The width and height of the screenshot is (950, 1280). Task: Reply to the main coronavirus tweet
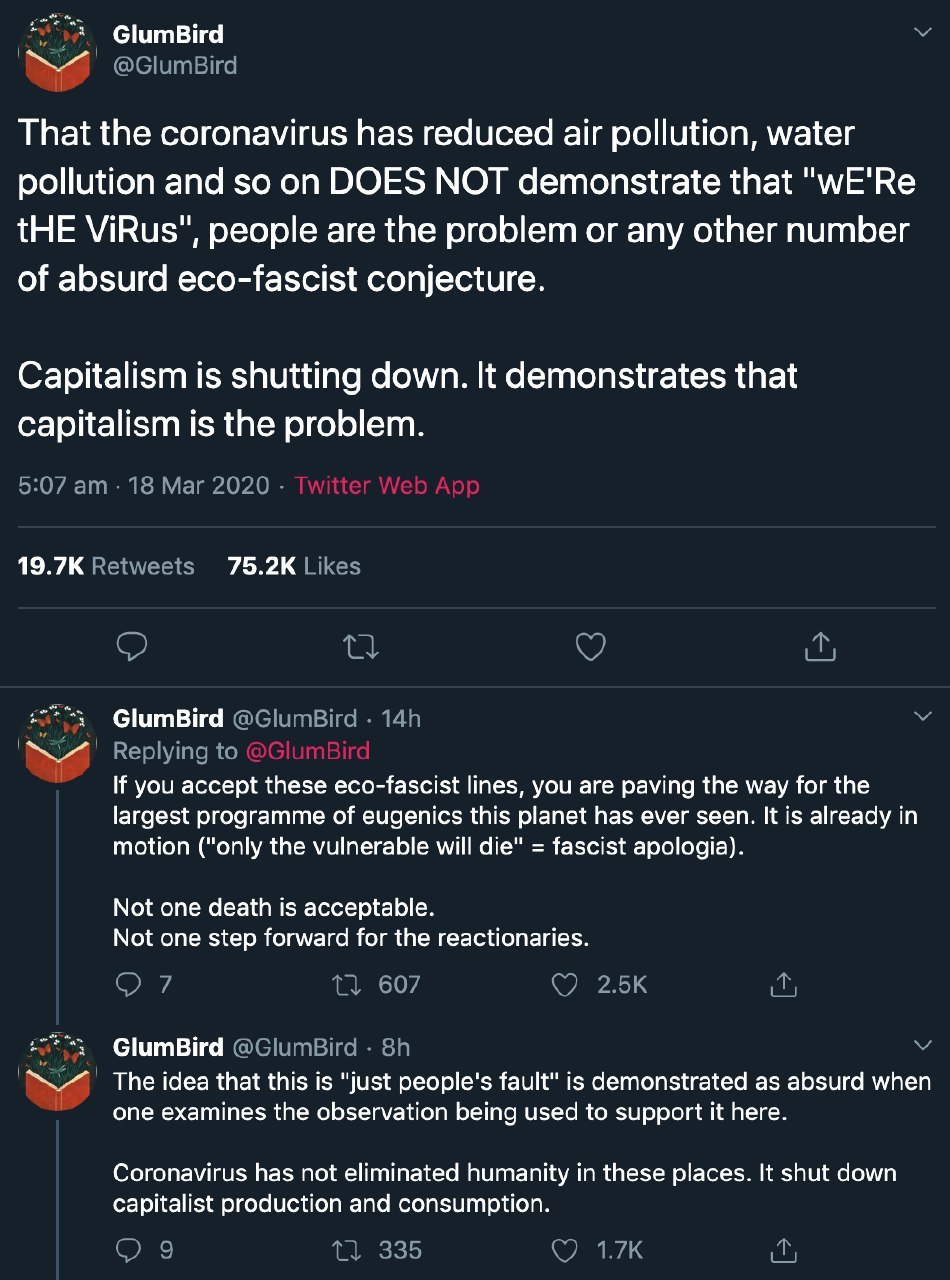(x=132, y=647)
